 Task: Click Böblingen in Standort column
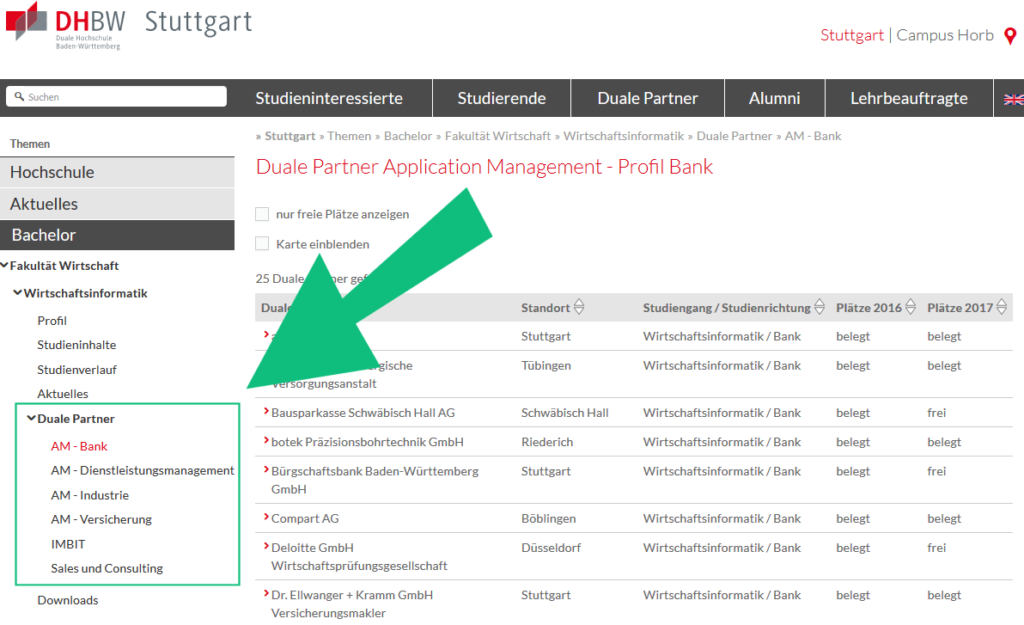click(549, 519)
